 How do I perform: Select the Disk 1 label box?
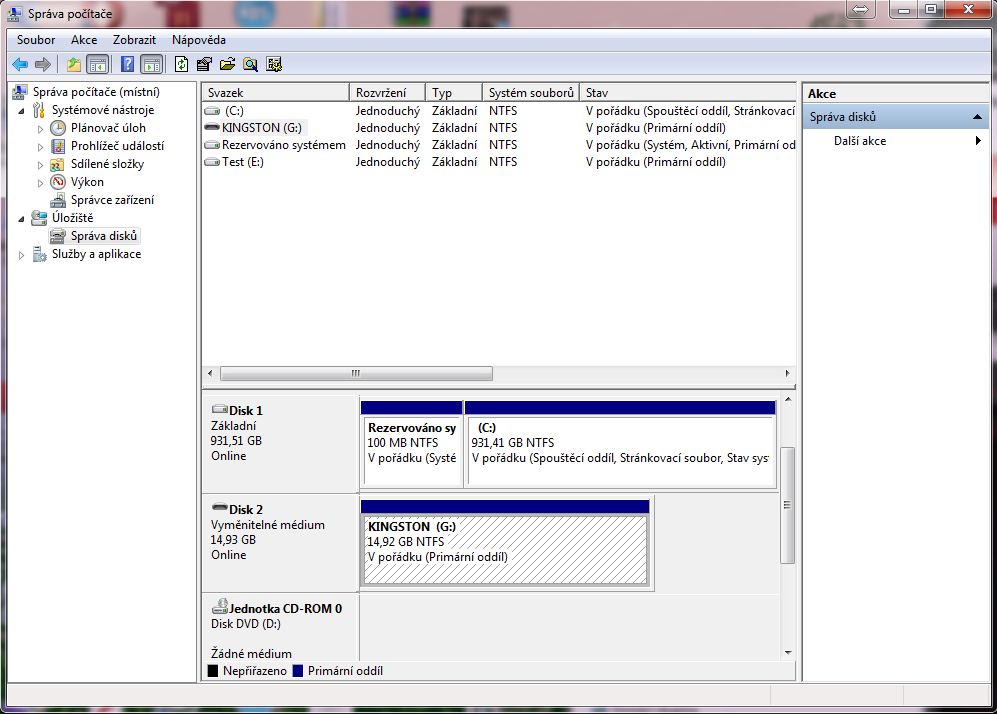[280, 443]
